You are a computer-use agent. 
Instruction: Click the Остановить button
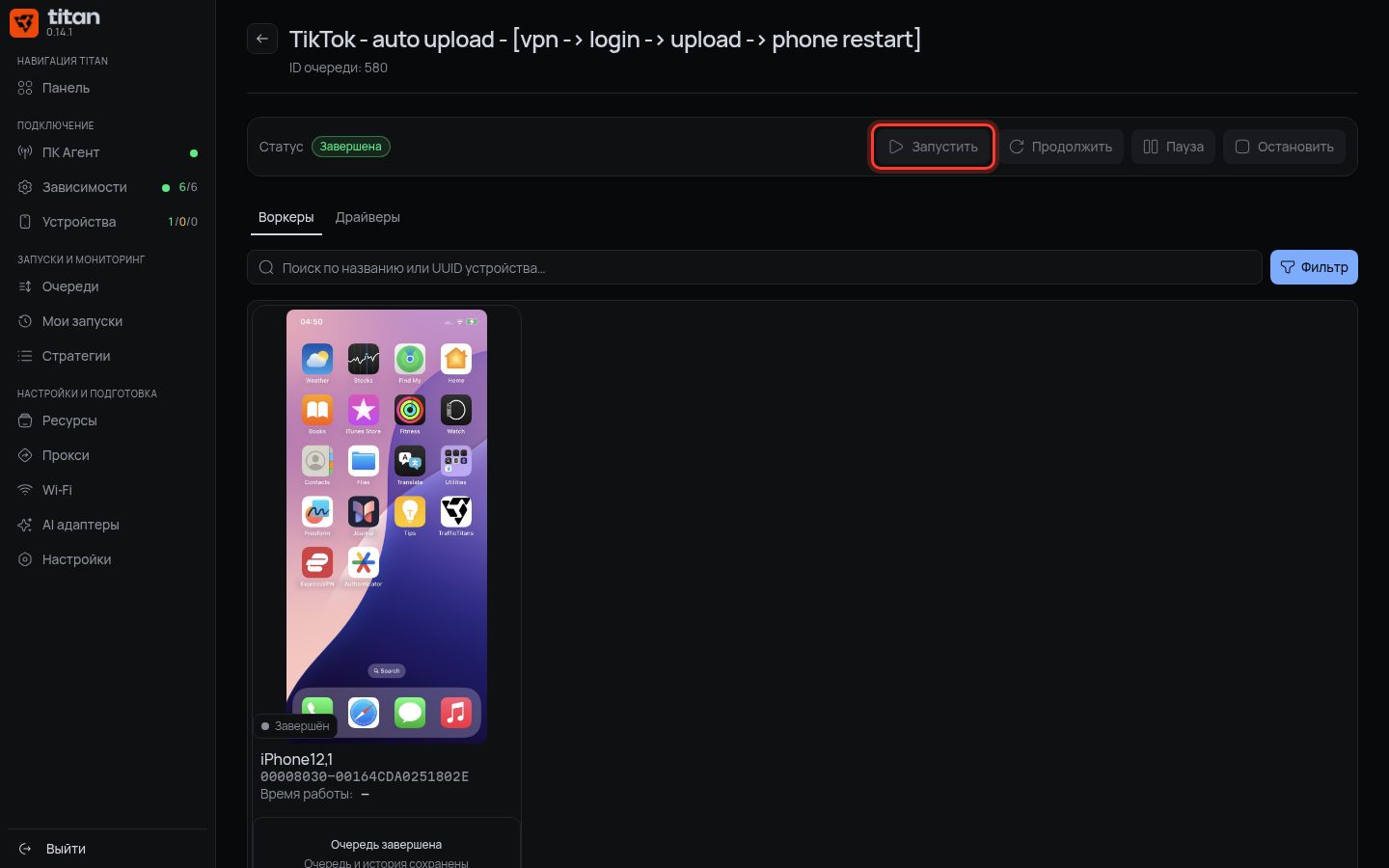(1284, 147)
